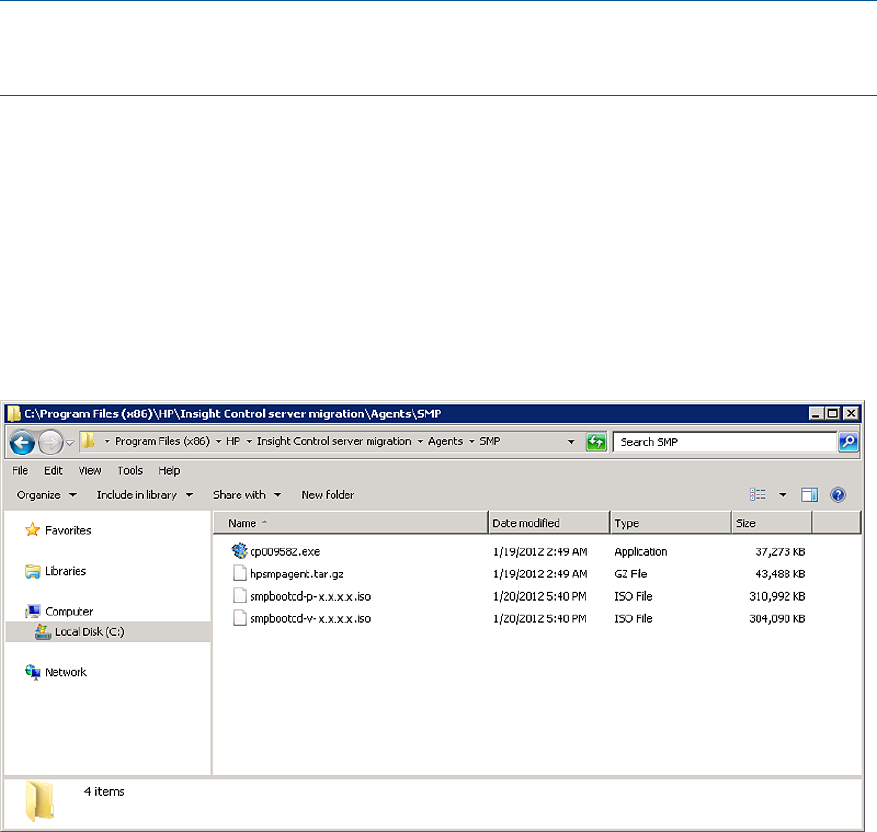This screenshot has width=877, height=832.
Task: Open the Share with dropdown
Action: [x=247, y=495]
